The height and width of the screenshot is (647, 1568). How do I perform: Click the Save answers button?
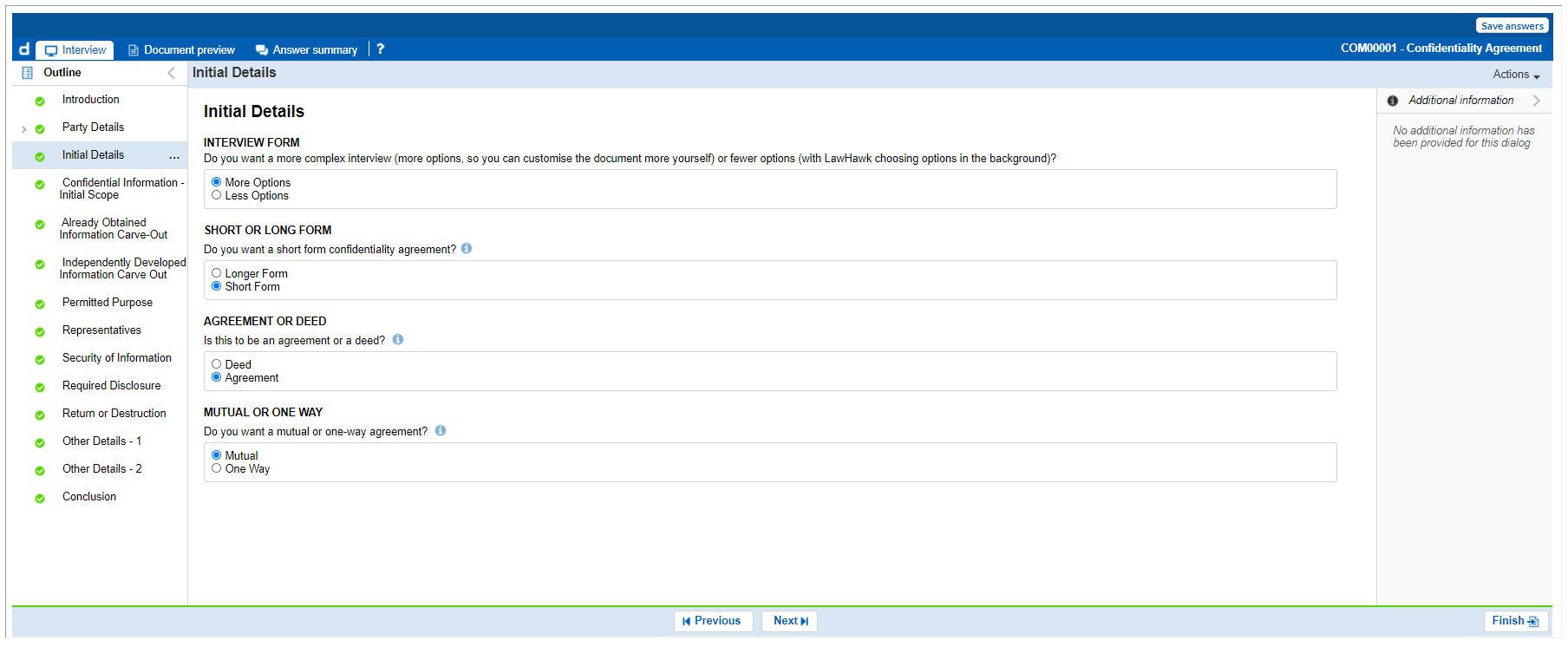(x=1512, y=26)
